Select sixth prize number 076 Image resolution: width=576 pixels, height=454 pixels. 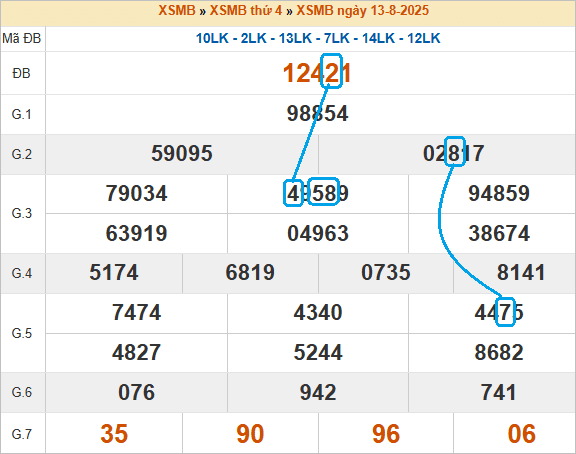pos(136,393)
